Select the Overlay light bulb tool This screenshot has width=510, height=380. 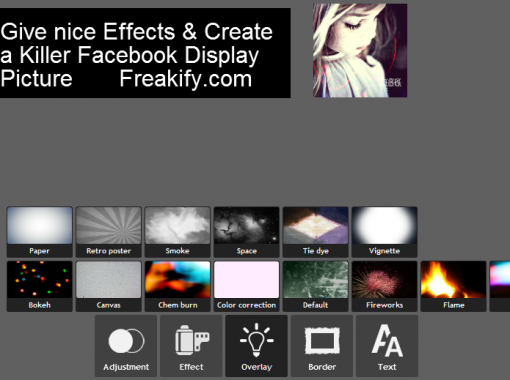[256, 346]
